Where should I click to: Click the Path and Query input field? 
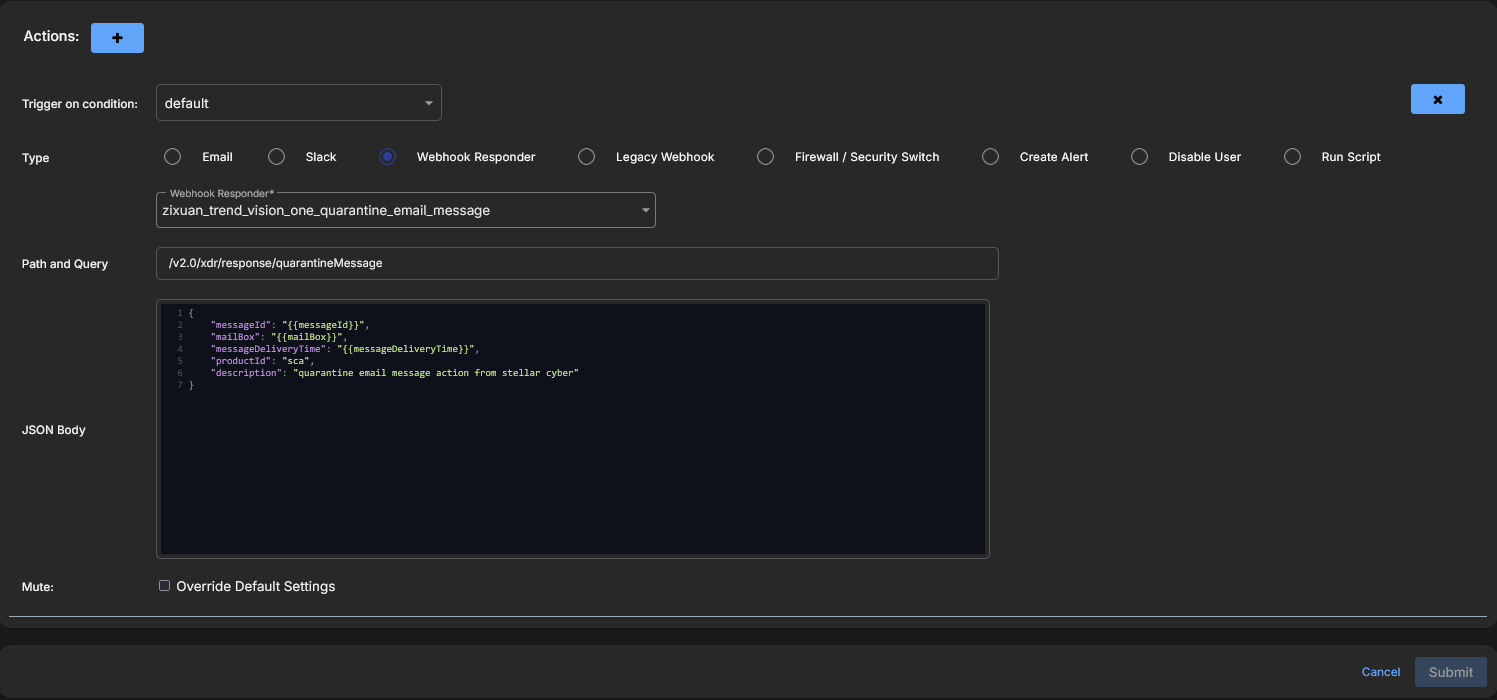(x=577, y=264)
